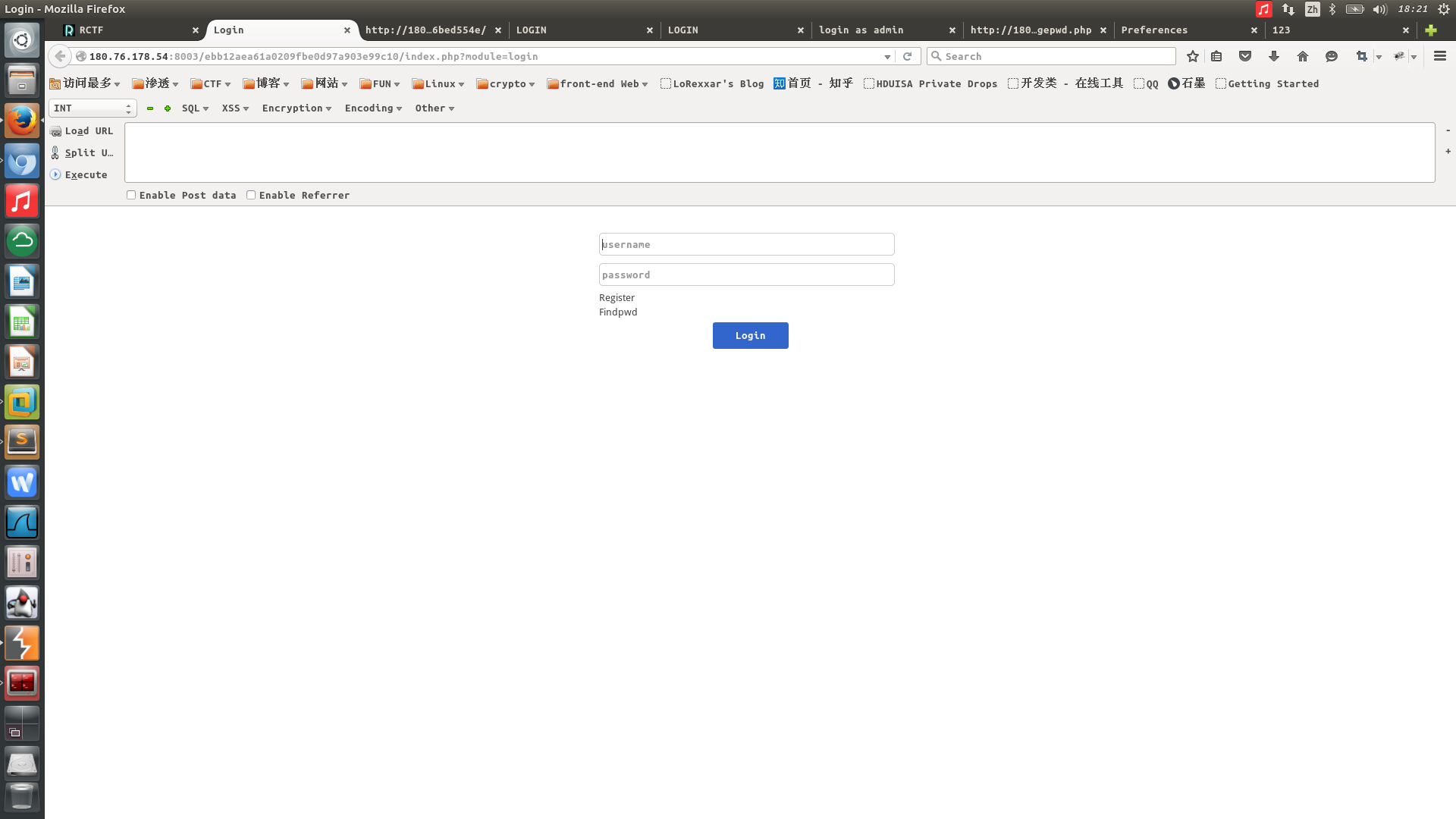Click the Firefox home icon

tap(1303, 56)
